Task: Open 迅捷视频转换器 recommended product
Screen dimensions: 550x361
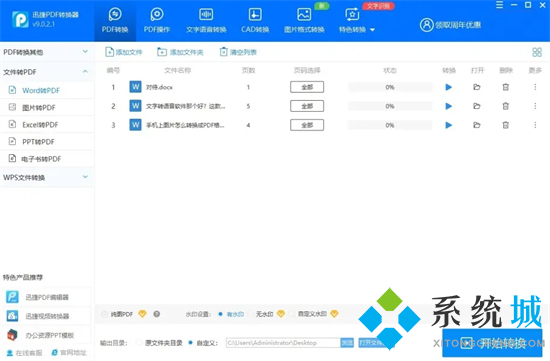Action: point(46,316)
